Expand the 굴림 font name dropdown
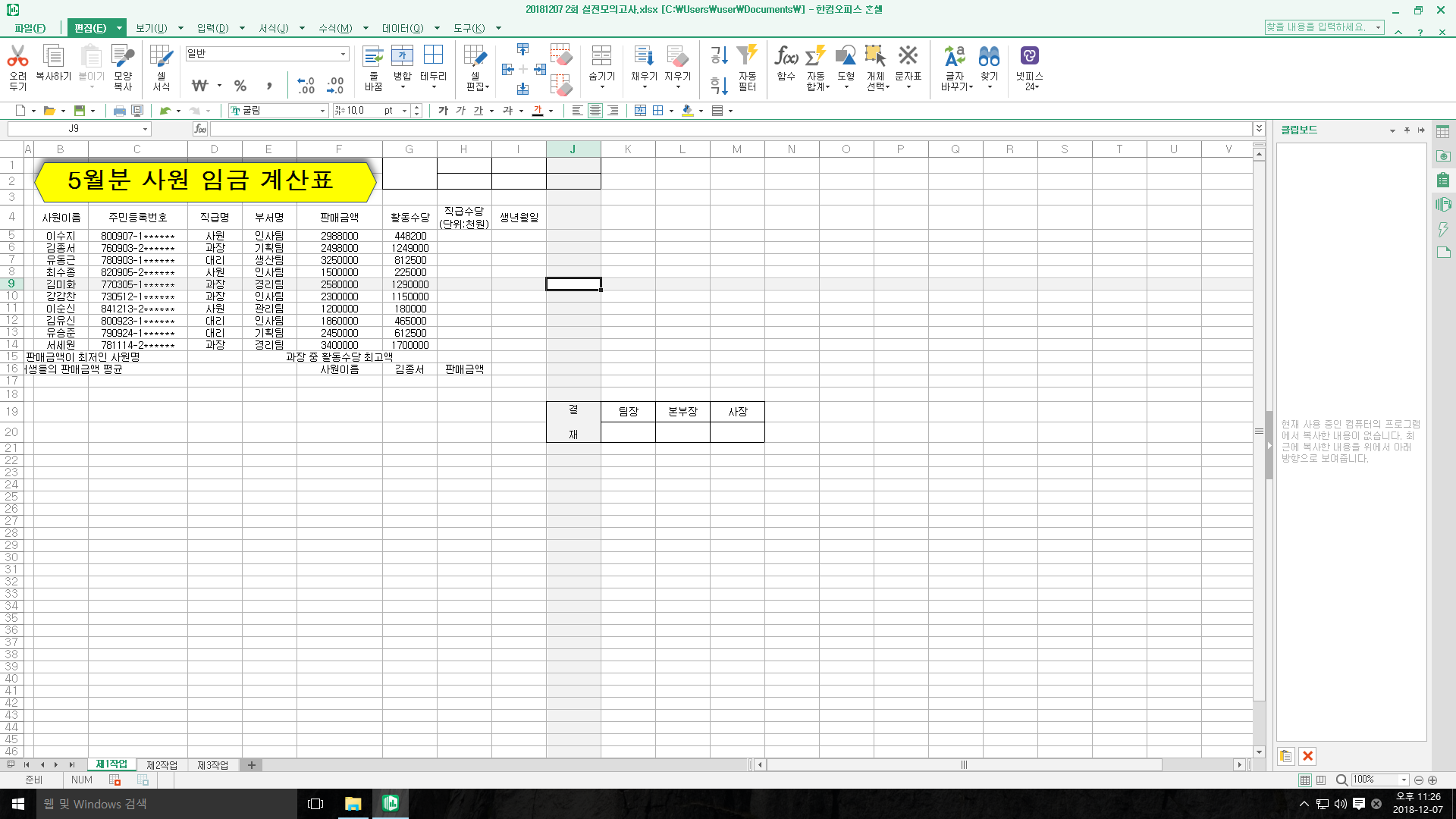This screenshot has width=1456, height=819. (322, 111)
